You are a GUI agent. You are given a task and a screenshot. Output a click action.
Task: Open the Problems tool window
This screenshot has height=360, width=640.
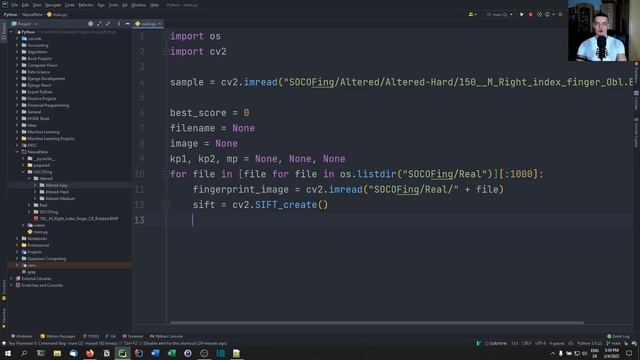pos(21,336)
